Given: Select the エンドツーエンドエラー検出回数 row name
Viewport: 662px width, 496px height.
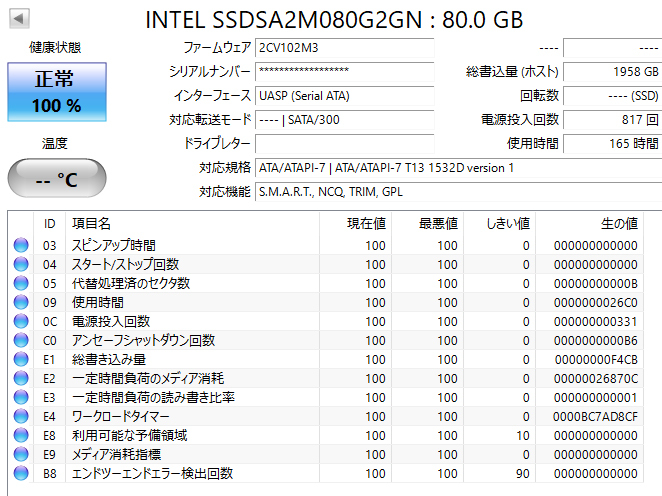Looking at the screenshot, I should click(x=152, y=473).
